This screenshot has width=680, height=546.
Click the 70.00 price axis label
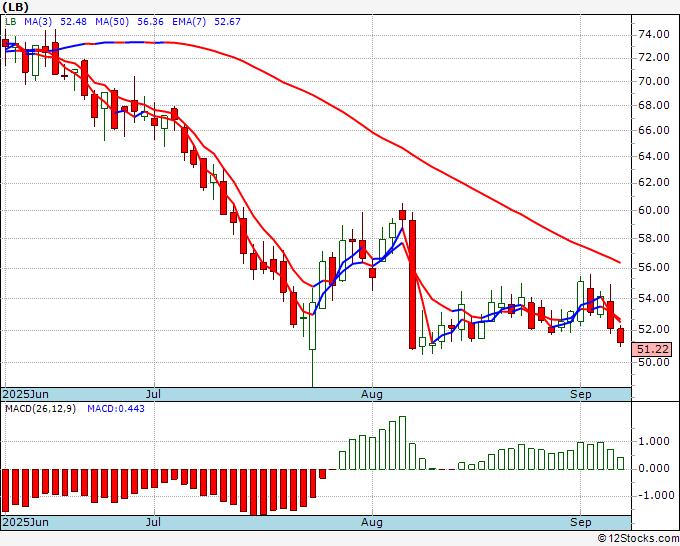point(654,81)
